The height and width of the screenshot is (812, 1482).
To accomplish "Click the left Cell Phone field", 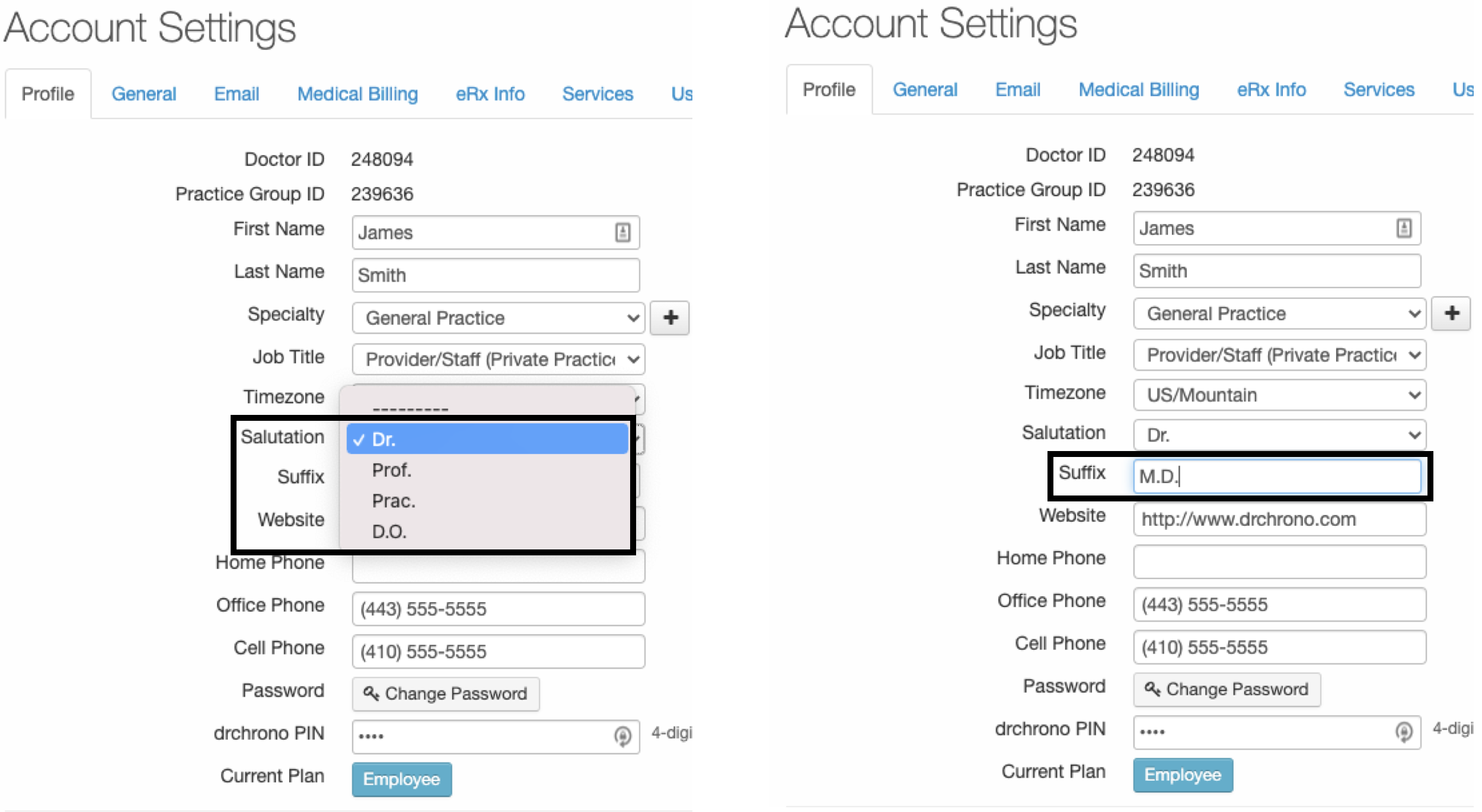I will coord(499,651).
